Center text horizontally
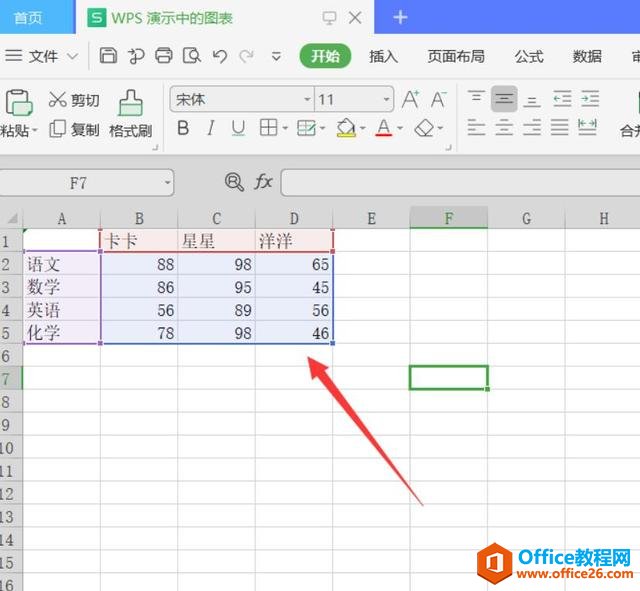Viewport: 640px width, 591px height. 504,127
